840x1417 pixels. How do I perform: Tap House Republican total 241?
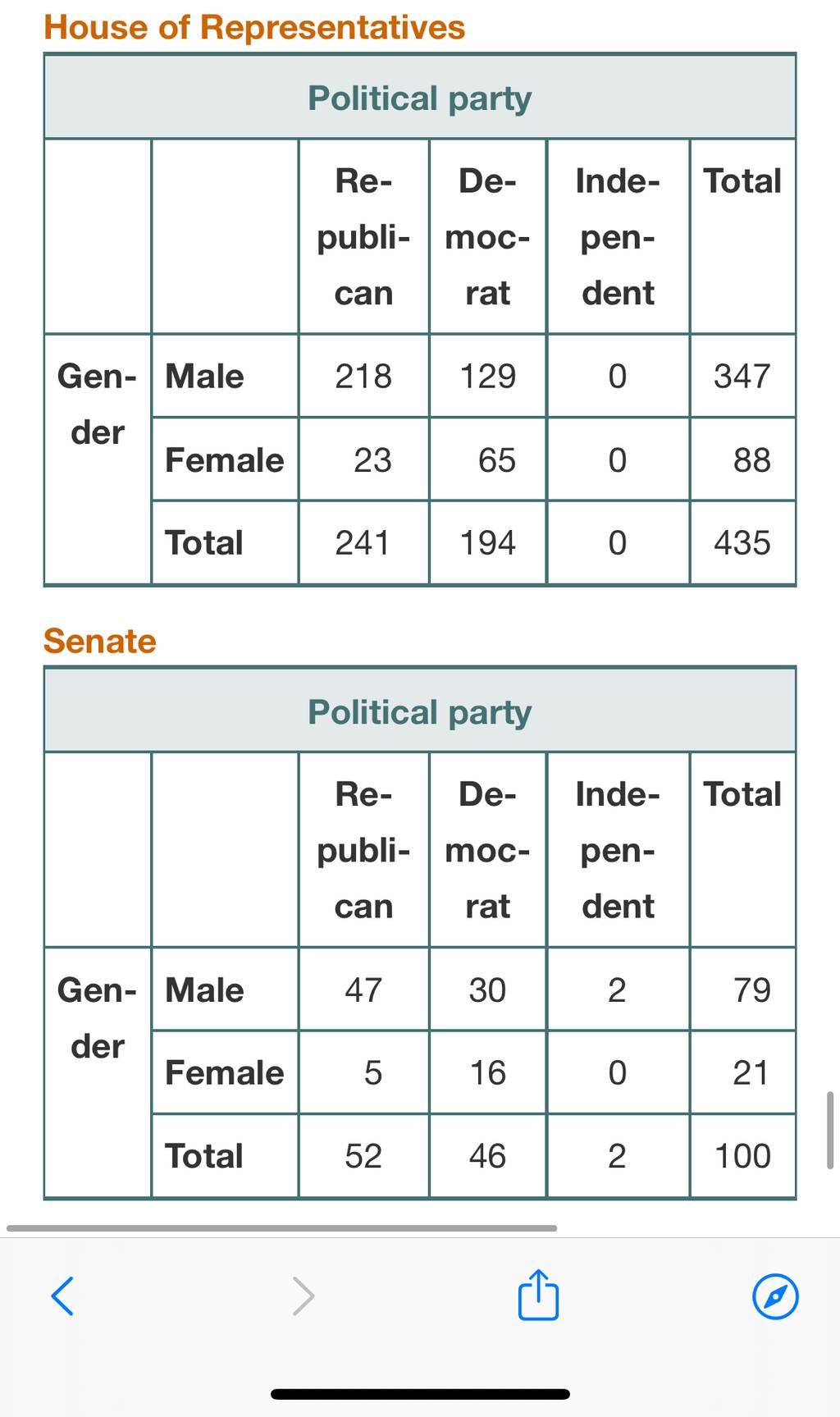point(363,542)
